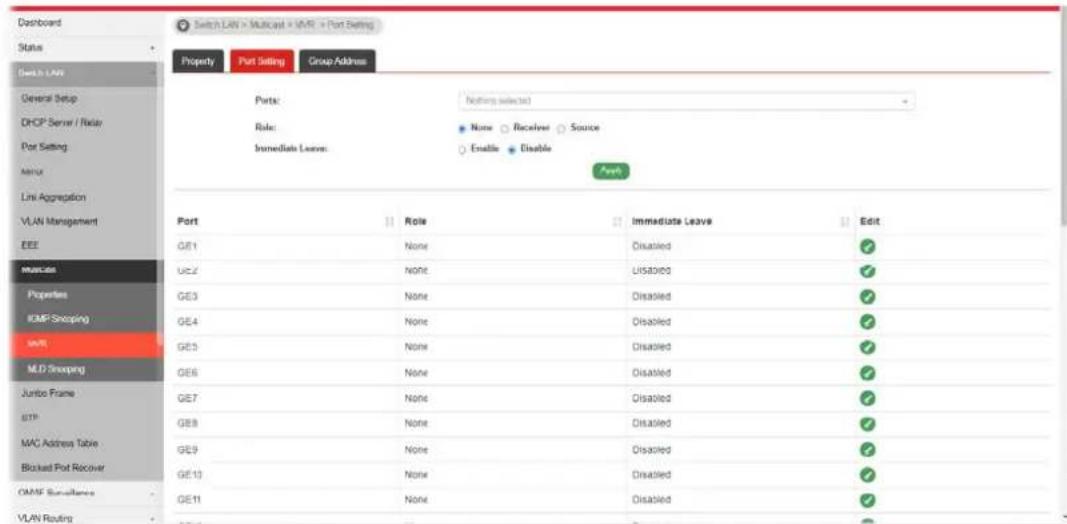The image size is (1067, 524).
Task: Click the GE9 port cell
Action: tap(186, 450)
